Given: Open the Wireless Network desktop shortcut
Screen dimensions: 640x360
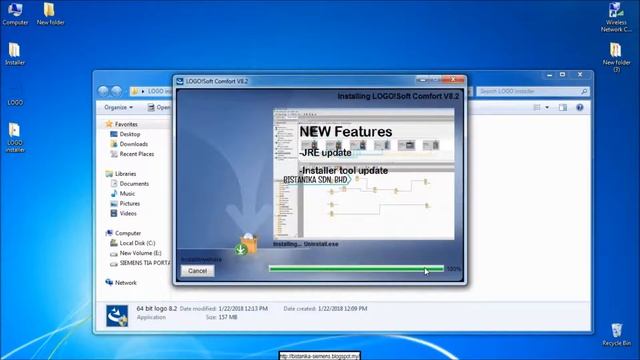Looking at the screenshot, I should click(x=616, y=16).
